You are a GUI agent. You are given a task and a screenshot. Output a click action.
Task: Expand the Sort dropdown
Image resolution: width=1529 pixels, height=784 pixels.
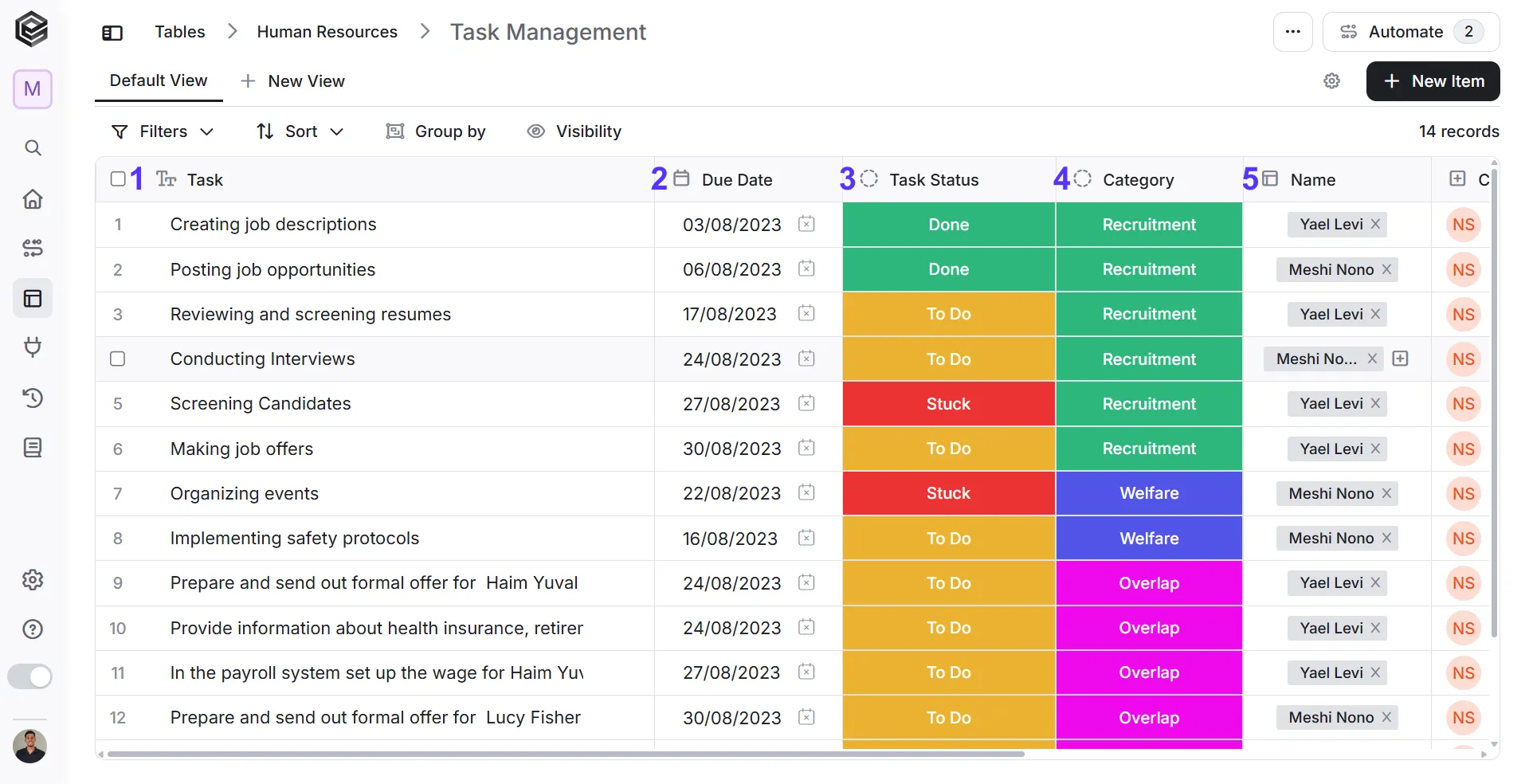point(300,131)
